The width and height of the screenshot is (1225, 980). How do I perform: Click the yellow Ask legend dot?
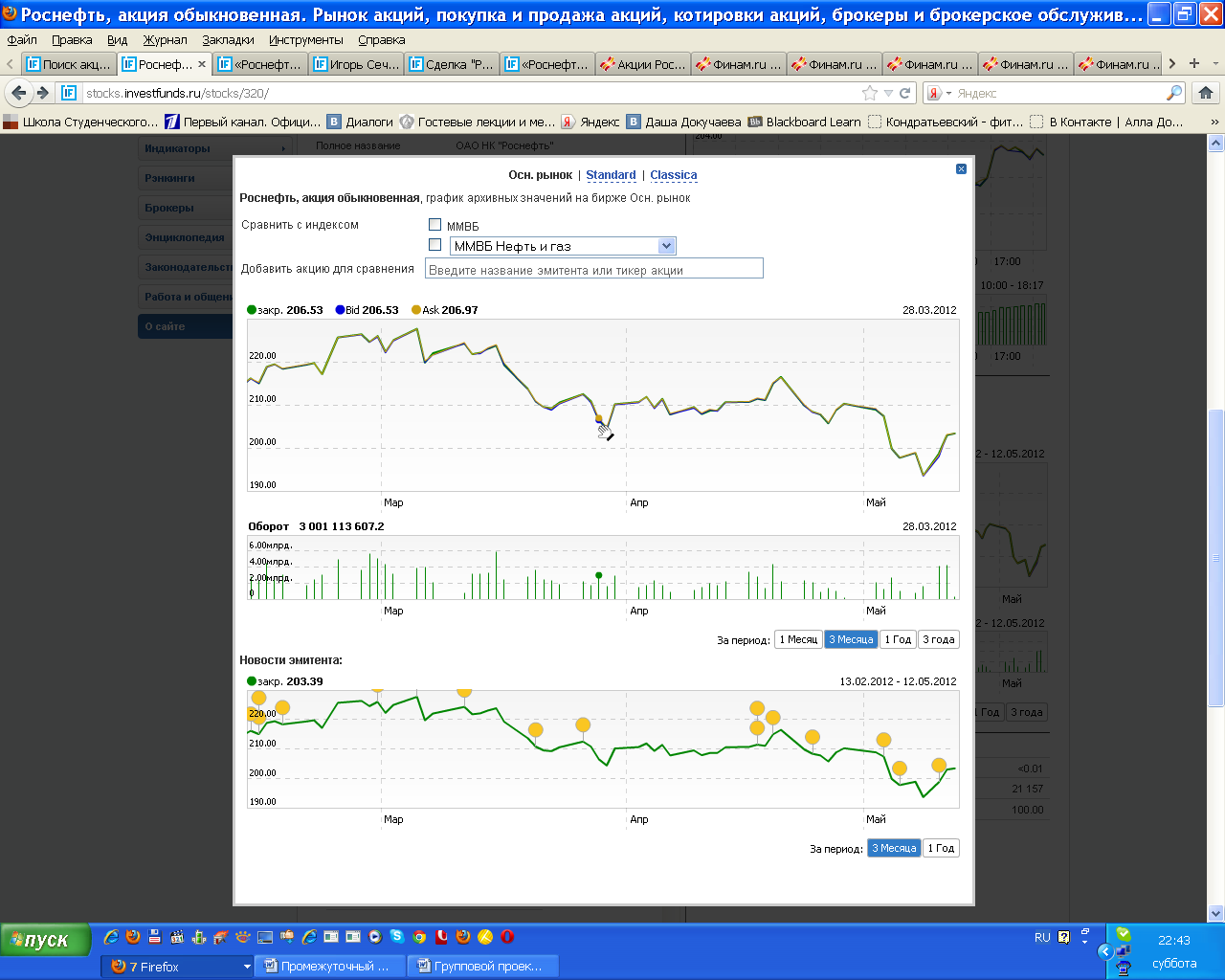[416, 310]
